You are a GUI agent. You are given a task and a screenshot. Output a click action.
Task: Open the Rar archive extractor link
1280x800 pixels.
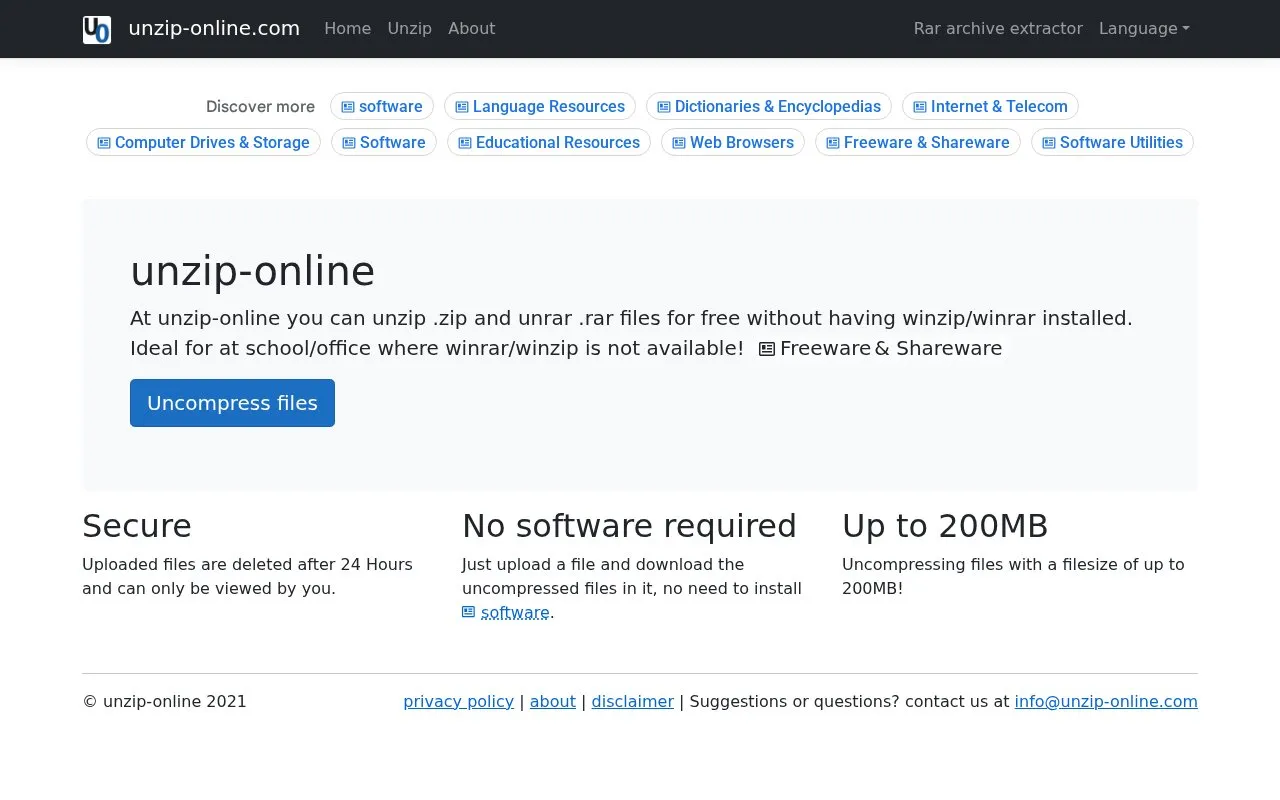(998, 28)
